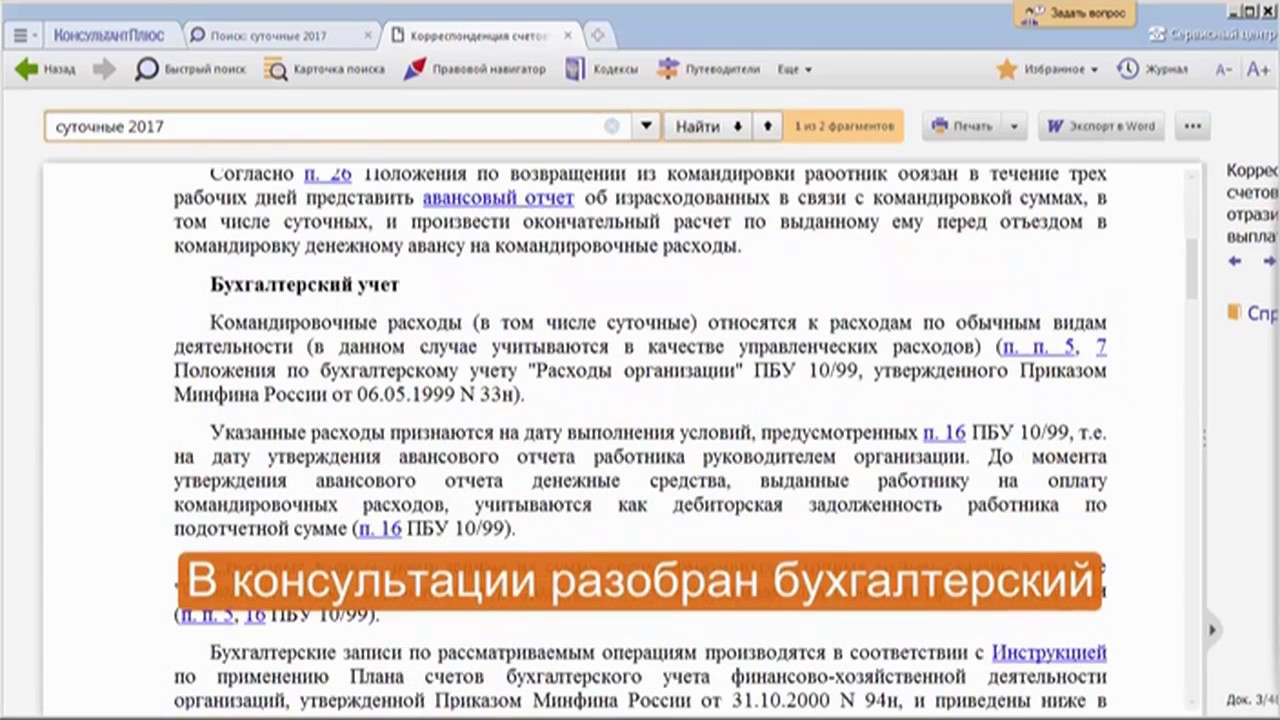Expand the Печать options dropdown arrow

(1014, 126)
